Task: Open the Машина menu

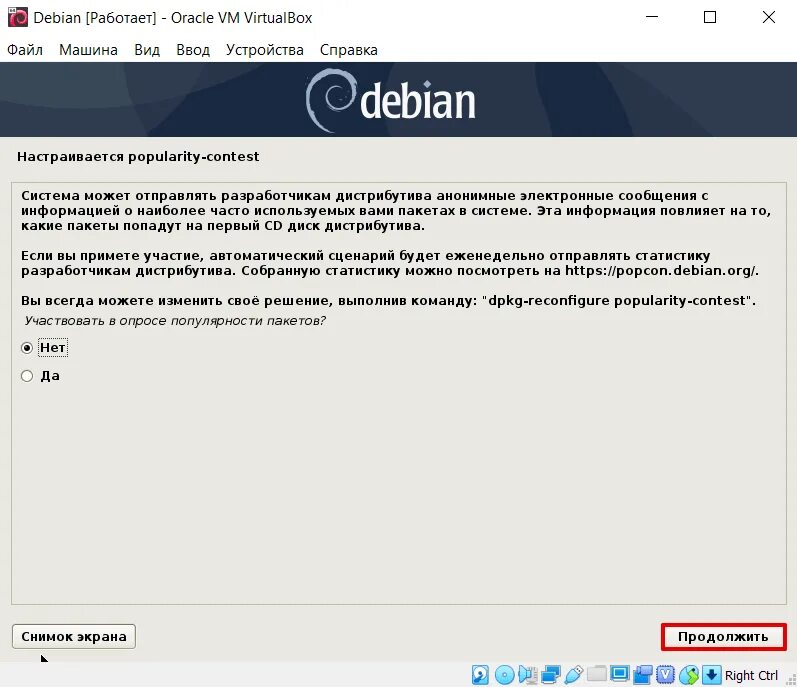Action: tap(88, 50)
